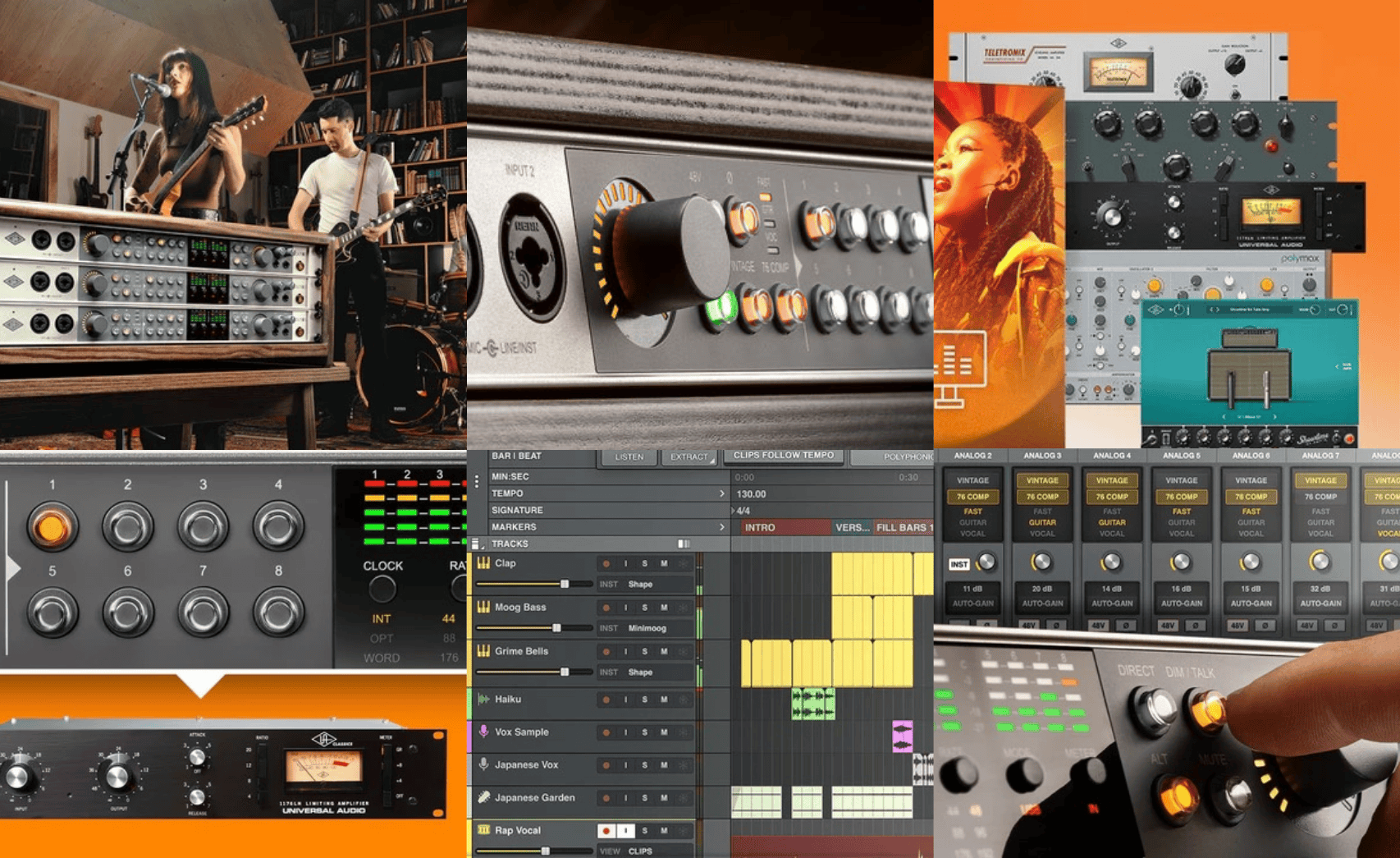
Task: Click the Clap track volume slider handle
Action: (565, 584)
